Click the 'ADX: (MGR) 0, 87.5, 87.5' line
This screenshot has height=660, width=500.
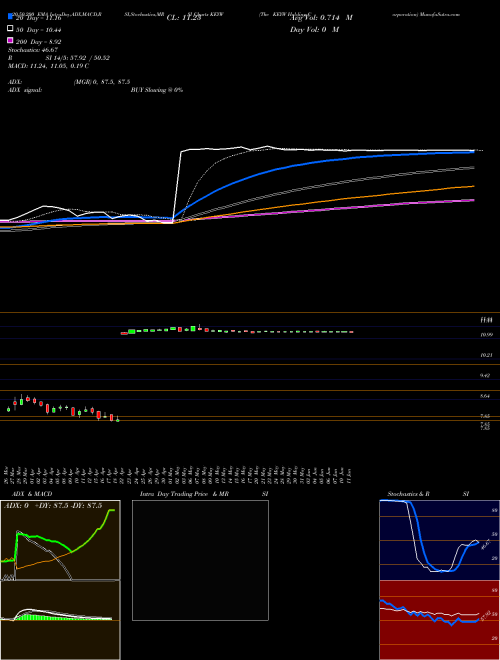[x=69, y=82]
